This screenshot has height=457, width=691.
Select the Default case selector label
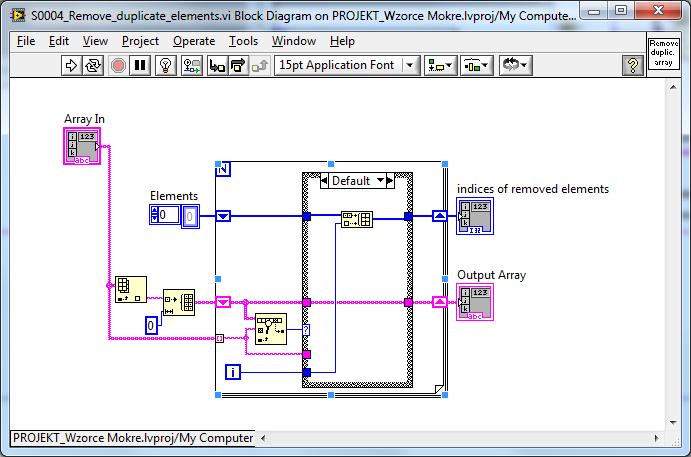click(x=351, y=181)
